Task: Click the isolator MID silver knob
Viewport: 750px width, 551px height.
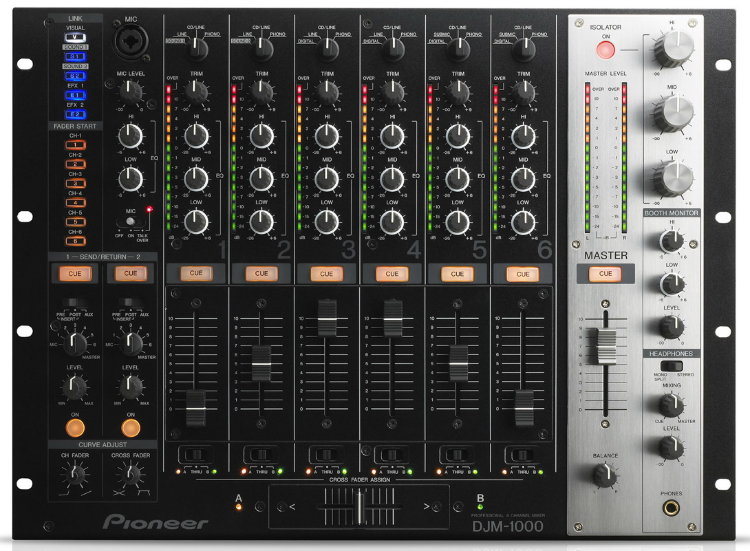Action: [674, 114]
